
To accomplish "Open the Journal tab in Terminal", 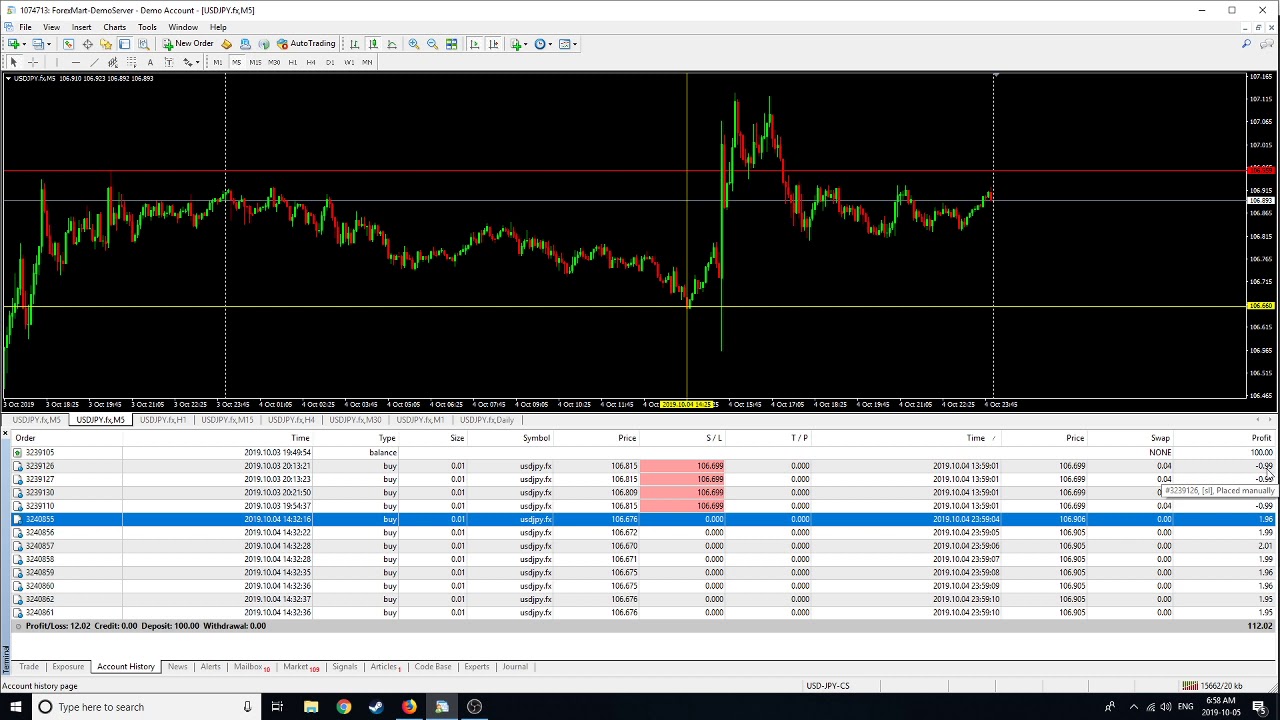I will [515, 667].
